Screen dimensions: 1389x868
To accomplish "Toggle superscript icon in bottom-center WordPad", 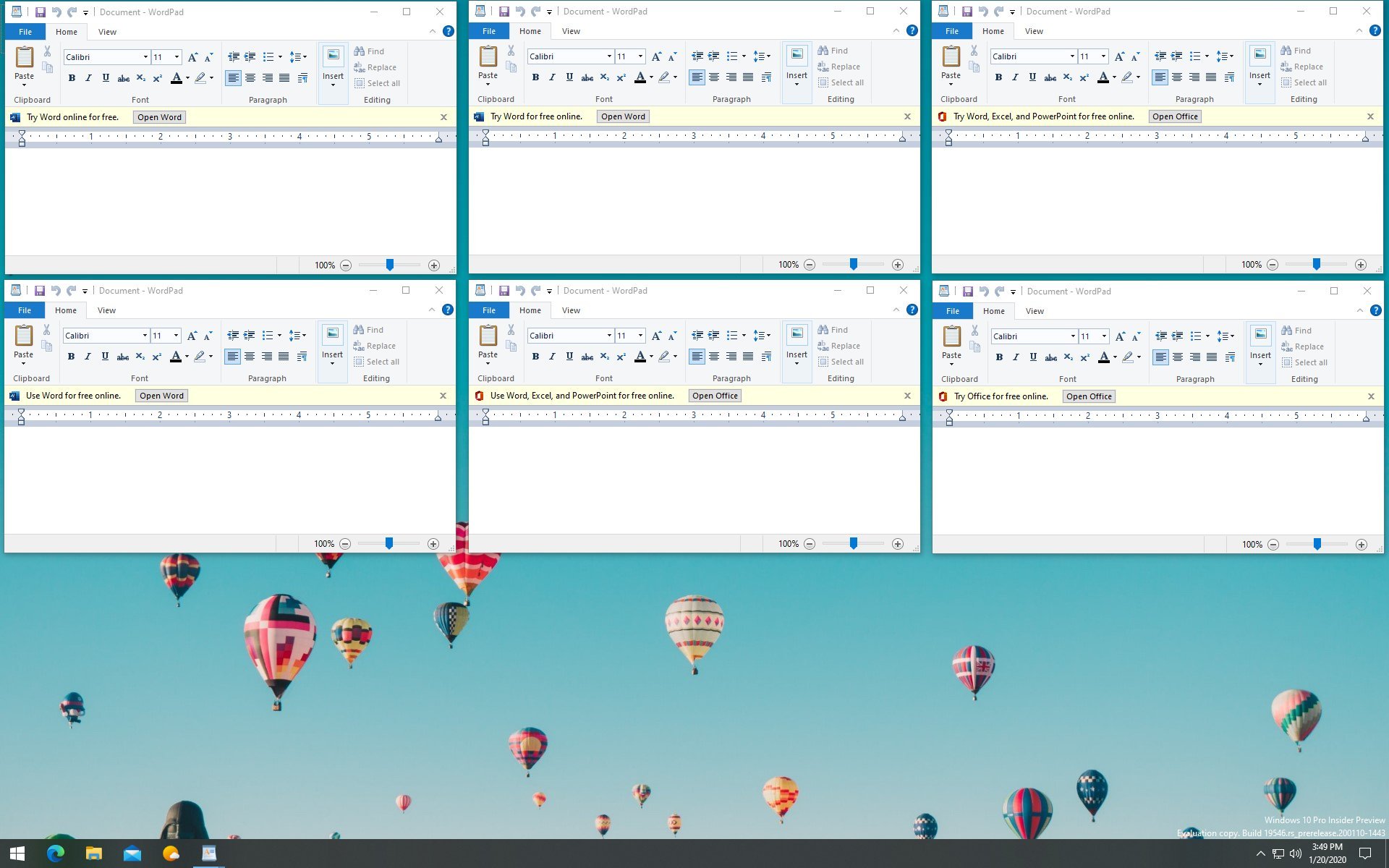I will click(x=621, y=357).
